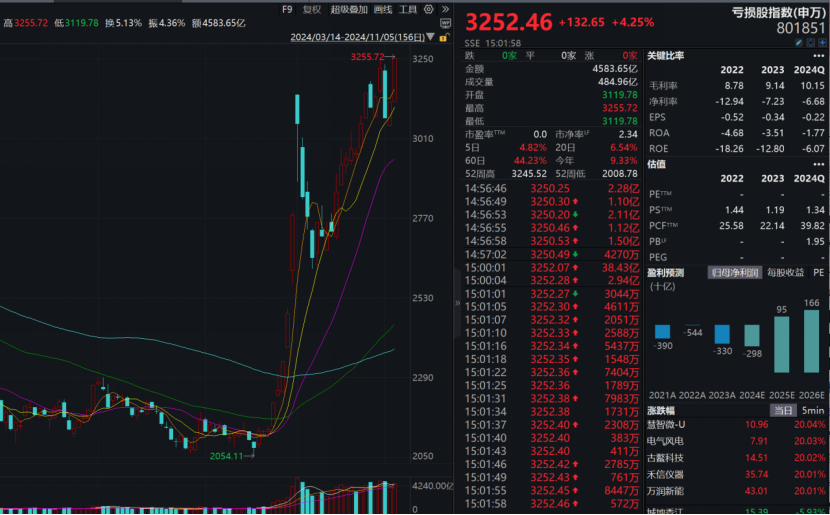Select the 当日 gainers tab
Screen dimensions: 830x515
[x=783, y=410]
